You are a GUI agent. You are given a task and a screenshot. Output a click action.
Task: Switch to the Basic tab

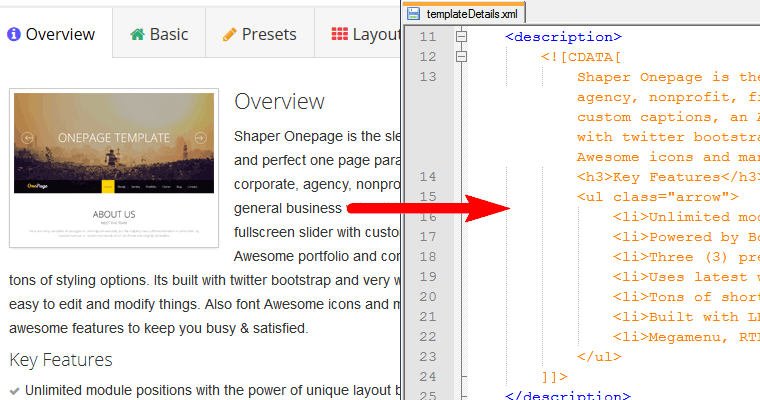158,34
